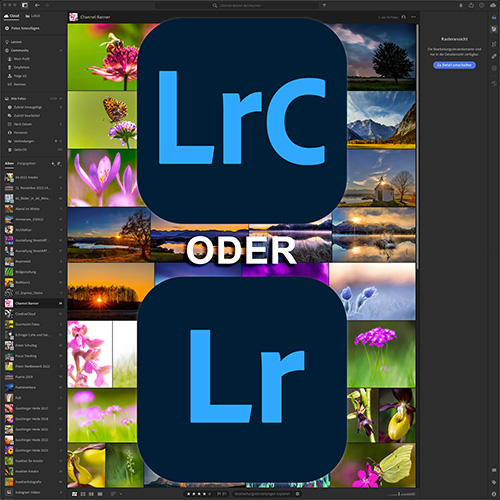The image size is (500, 500).
Task: Open the Masking tool
Action: tap(494, 68)
